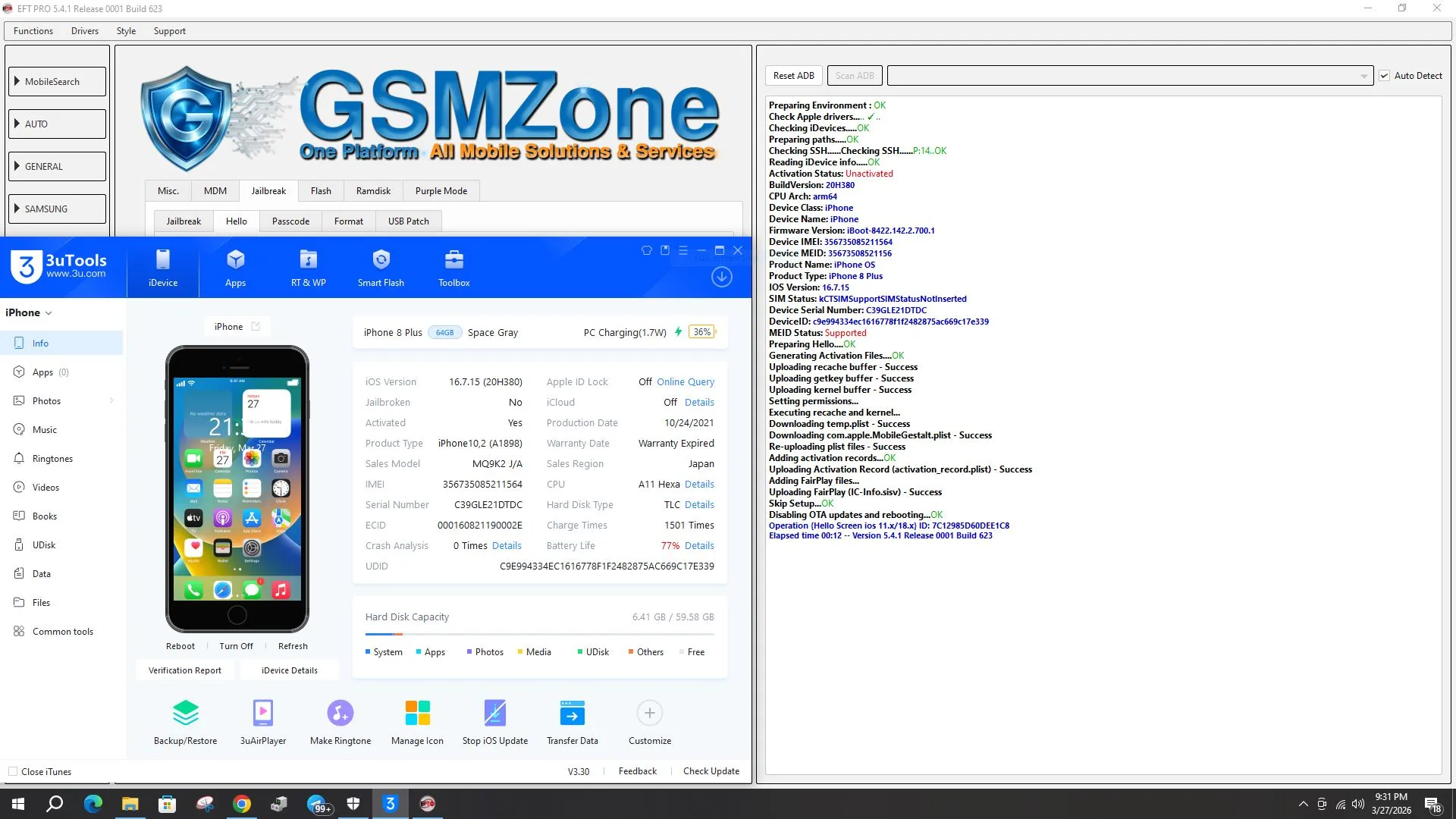1456x819 pixels.
Task: Toggle the Auto Detect checkbox
Action: (1384, 76)
